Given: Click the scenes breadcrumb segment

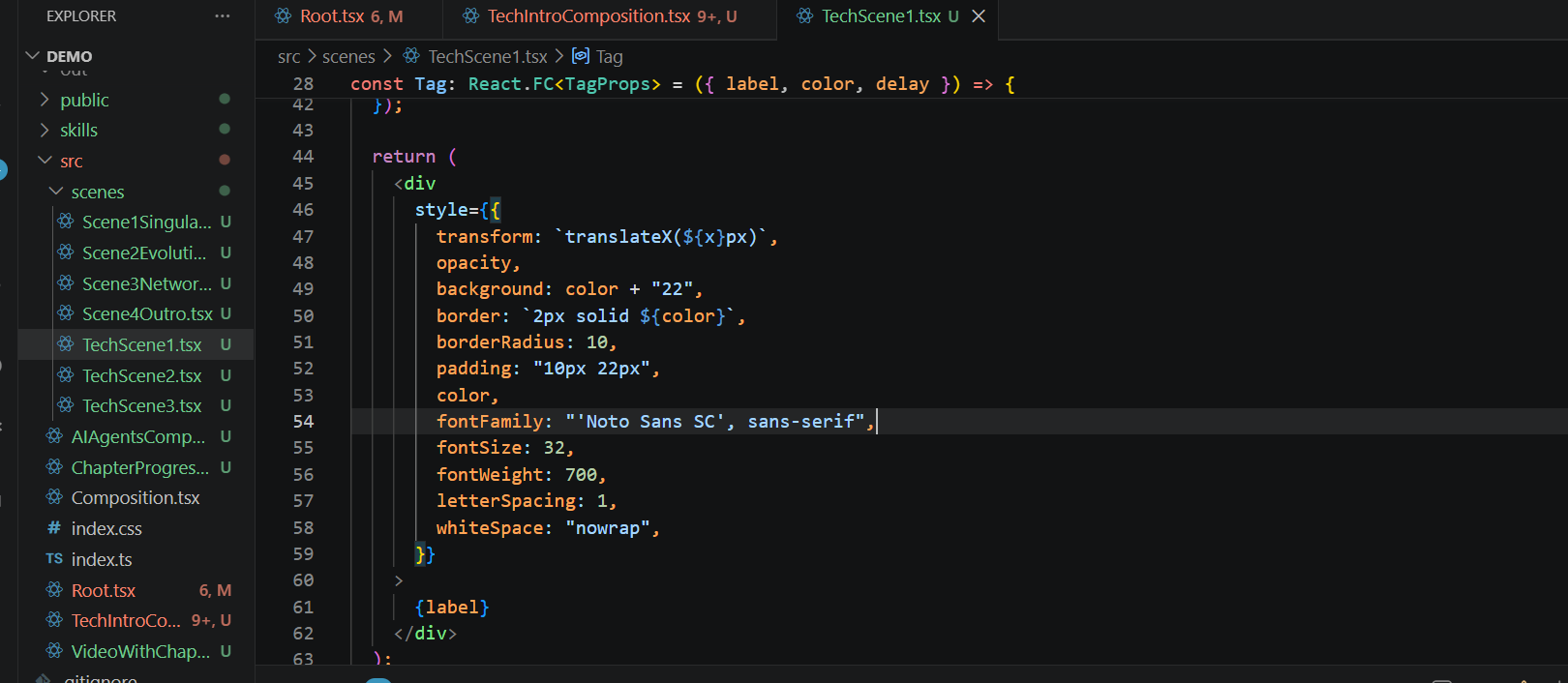Looking at the screenshot, I should [348, 57].
